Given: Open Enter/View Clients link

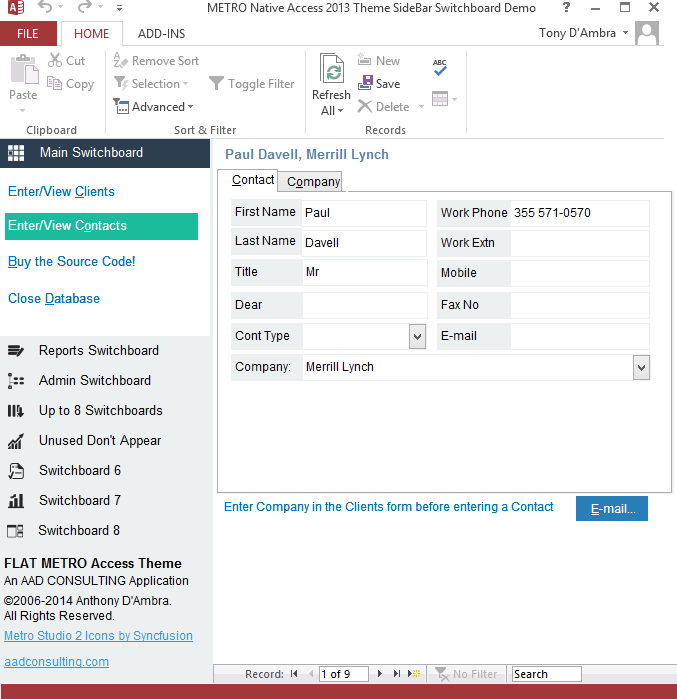Looking at the screenshot, I should (61, 191).
